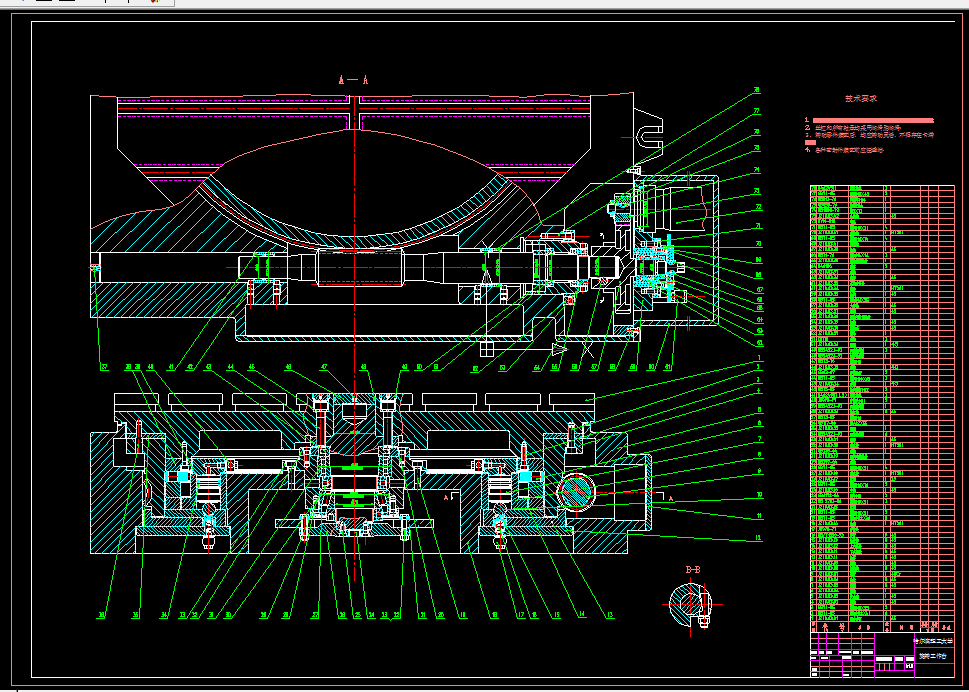Click part callout number 47
Viewport: 969px width, 692px height.
tap(323, 366)
